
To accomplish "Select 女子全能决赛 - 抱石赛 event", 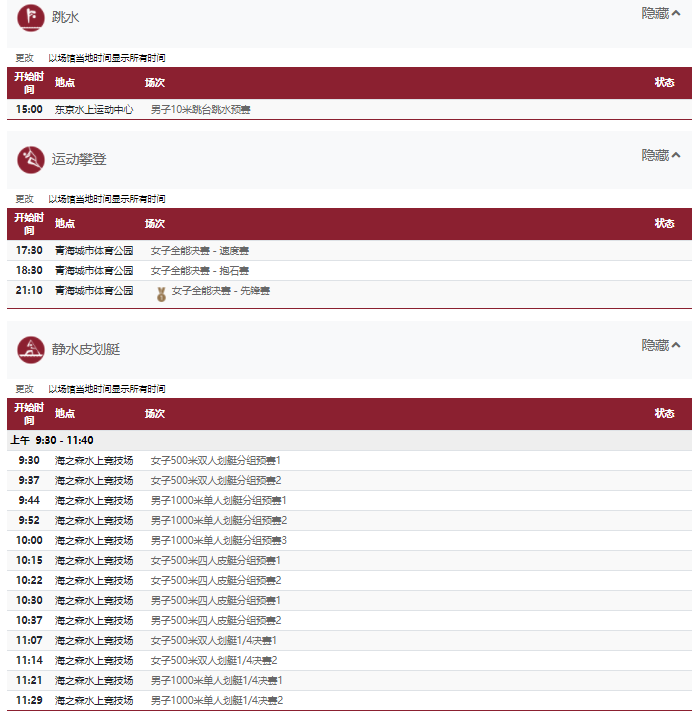I will (200, 271).
